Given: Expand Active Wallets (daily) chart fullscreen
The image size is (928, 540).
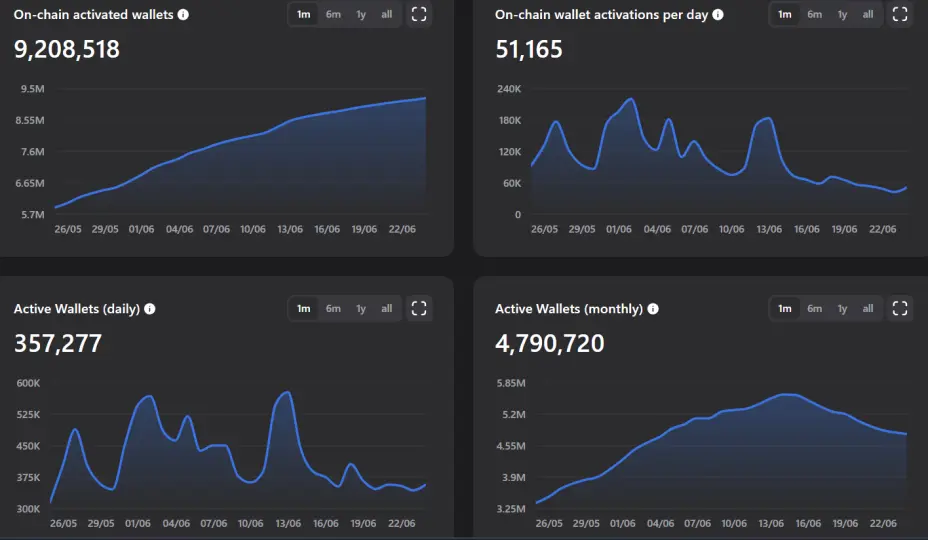Looking at the screenshot, I should click(419, 308).
